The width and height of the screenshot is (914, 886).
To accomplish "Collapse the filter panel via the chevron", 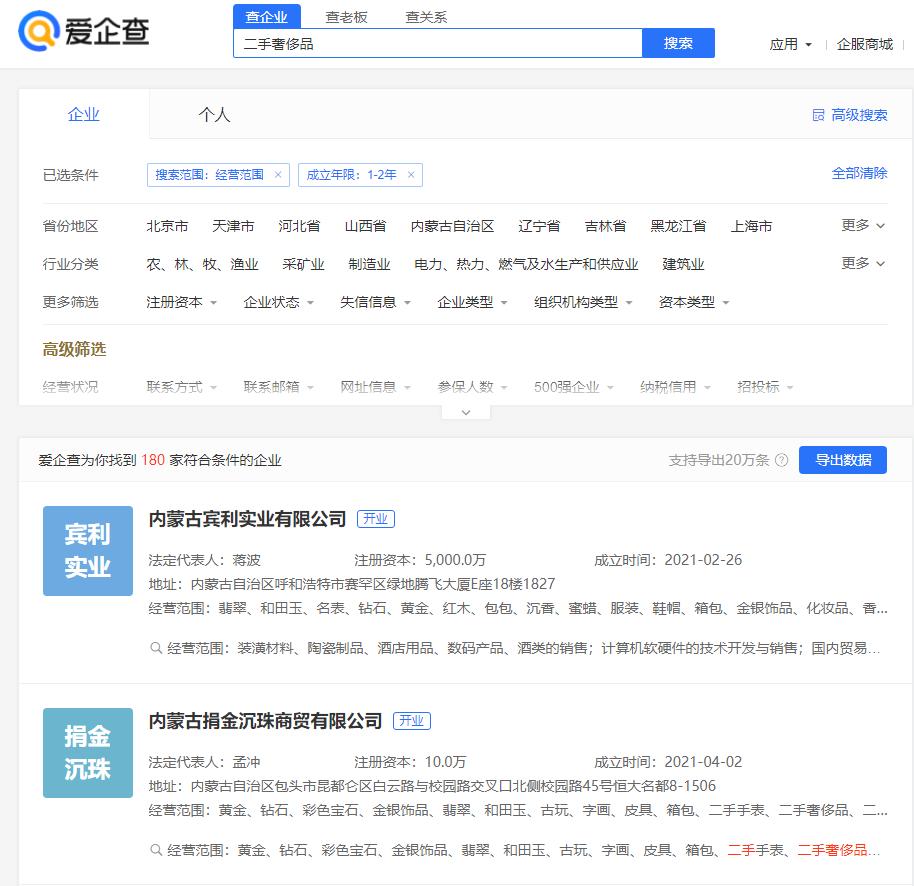I will 464,411.
